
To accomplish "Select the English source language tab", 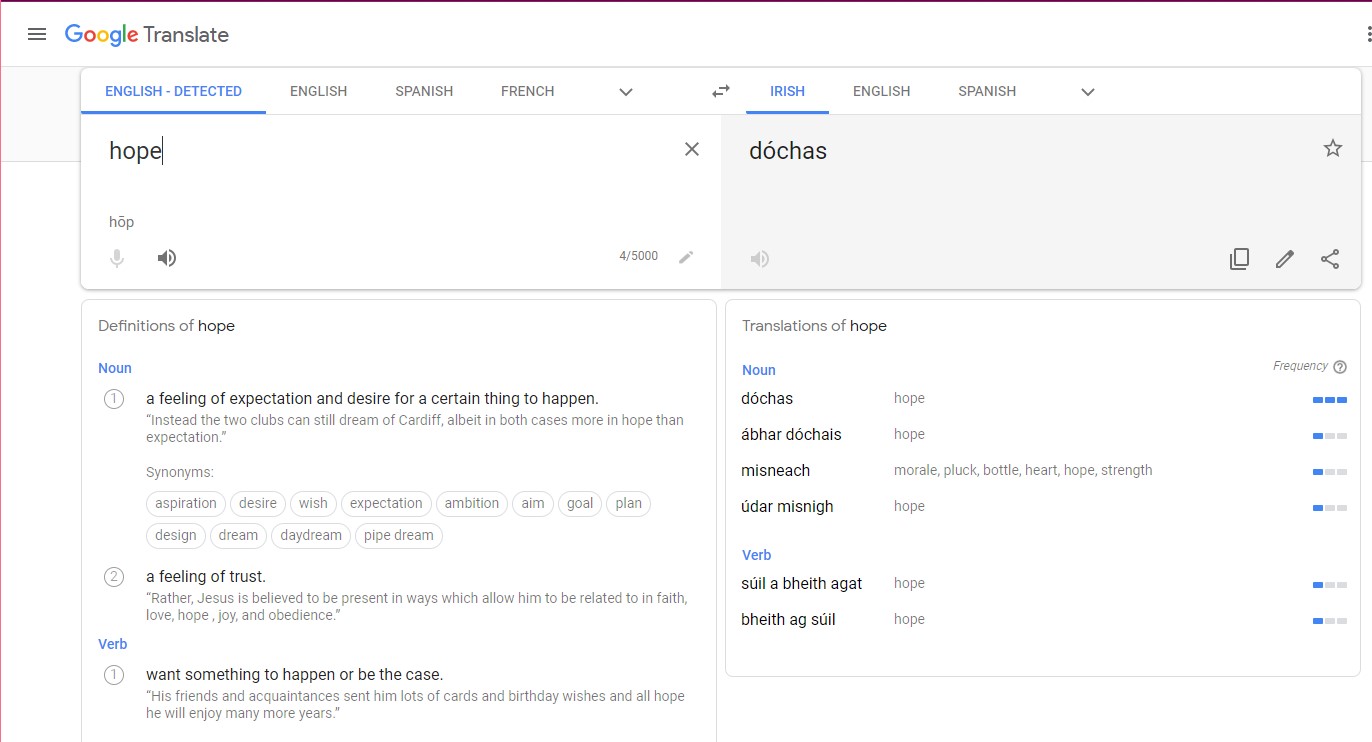I will click(319, 91).
